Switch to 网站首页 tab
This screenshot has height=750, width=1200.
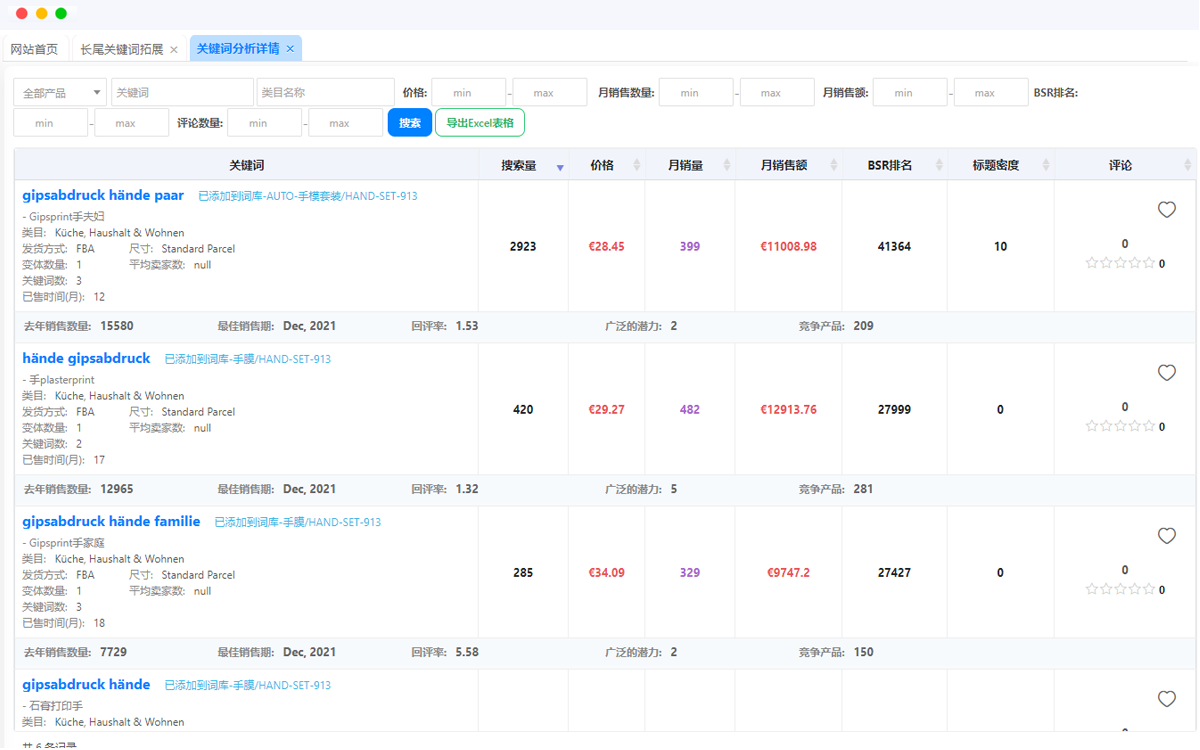(34, 49)
